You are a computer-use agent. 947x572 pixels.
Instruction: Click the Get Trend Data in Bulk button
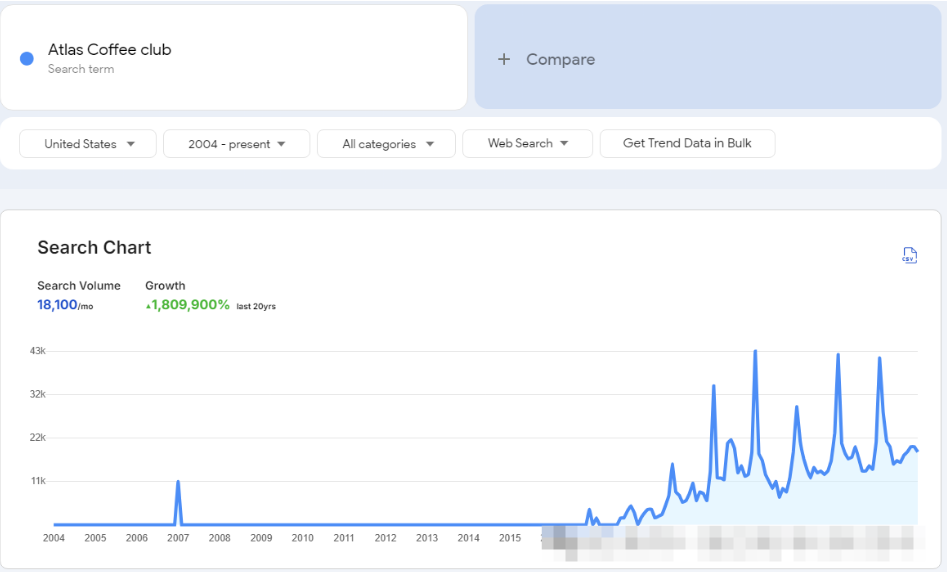[687, 143]
